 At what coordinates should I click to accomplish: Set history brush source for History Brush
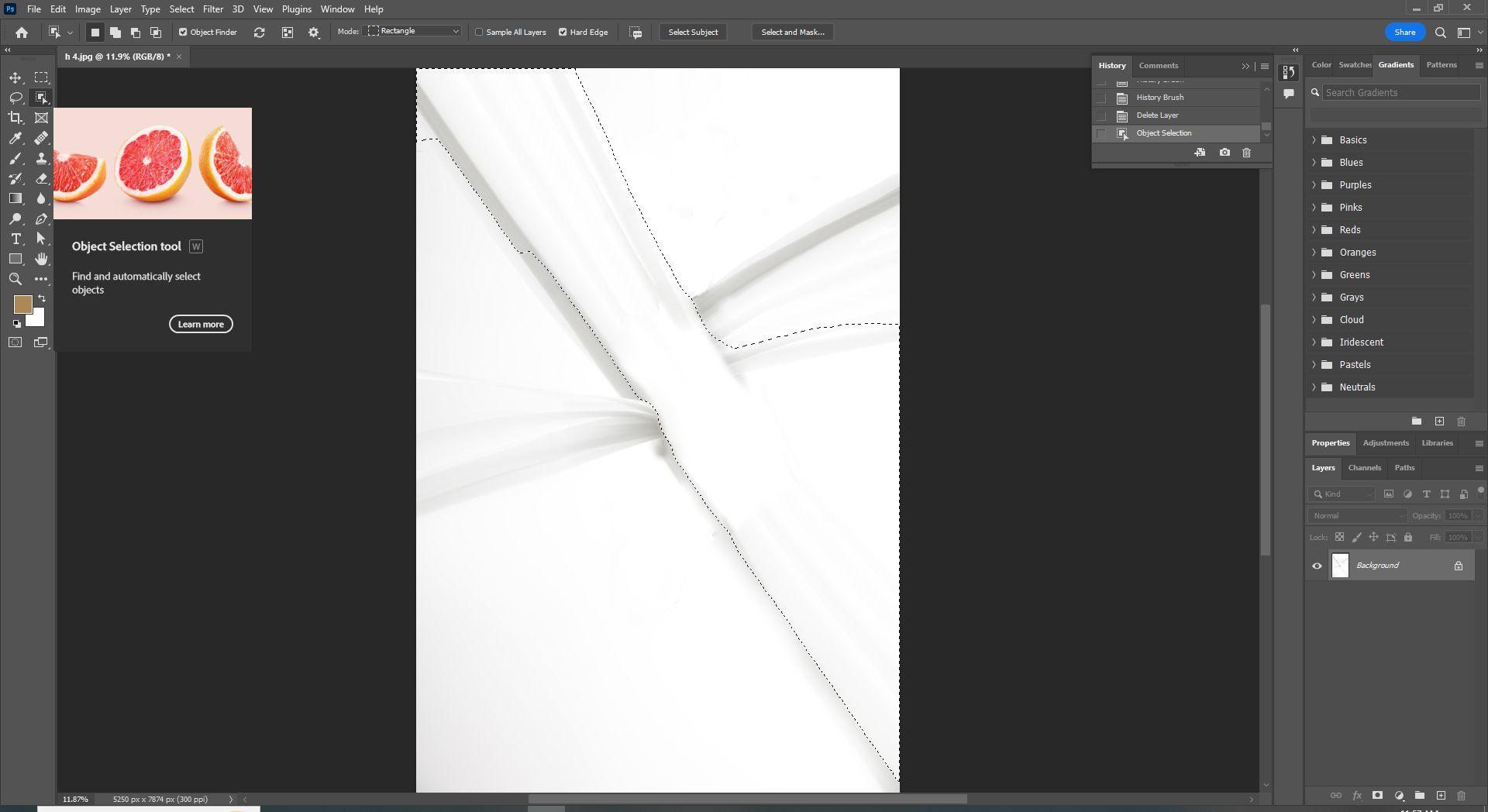point(1101,98)
